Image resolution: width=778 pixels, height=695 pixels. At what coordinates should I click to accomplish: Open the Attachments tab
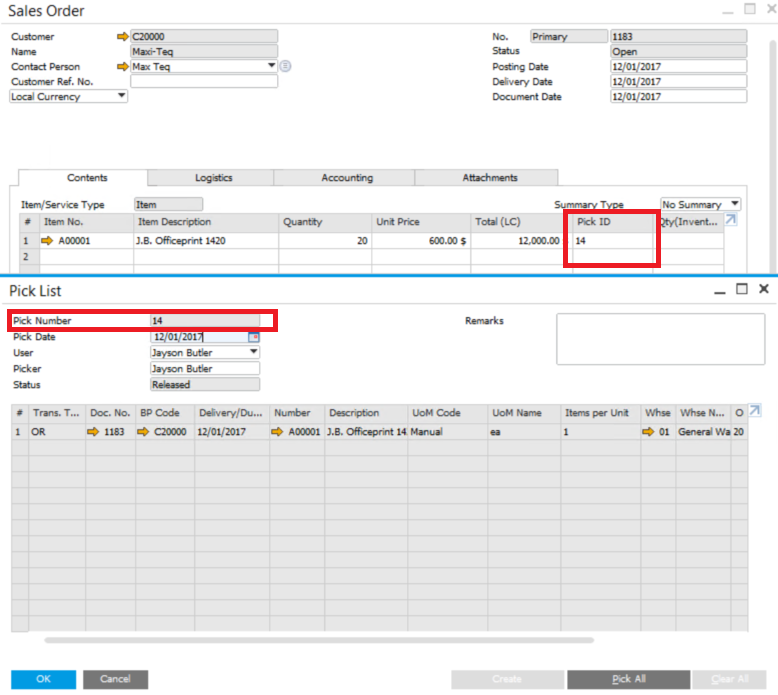coord(490,178)
